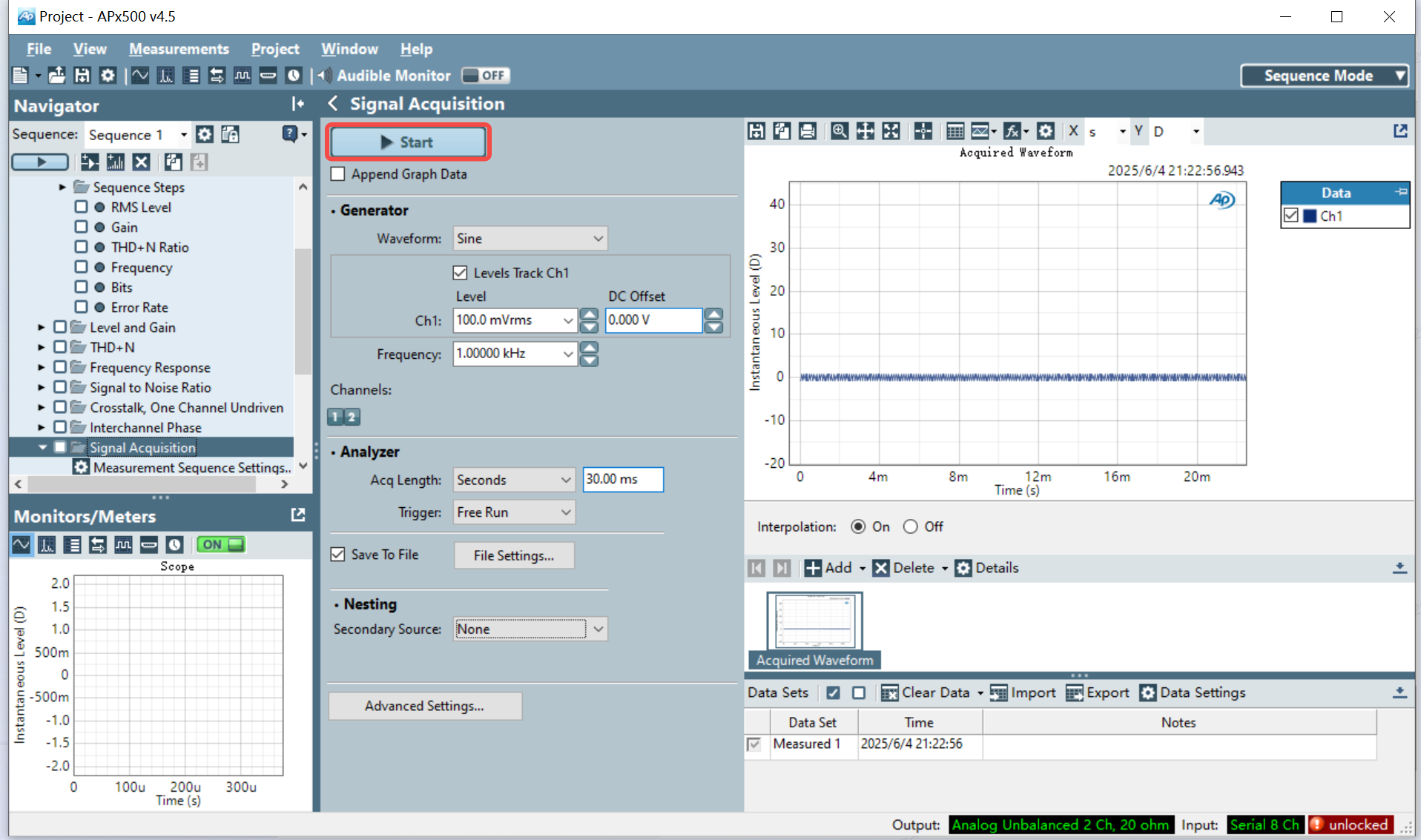Open the Ch1 Level units dropdown
This screenshot has height=840, width=1421.
pos(567,320)
